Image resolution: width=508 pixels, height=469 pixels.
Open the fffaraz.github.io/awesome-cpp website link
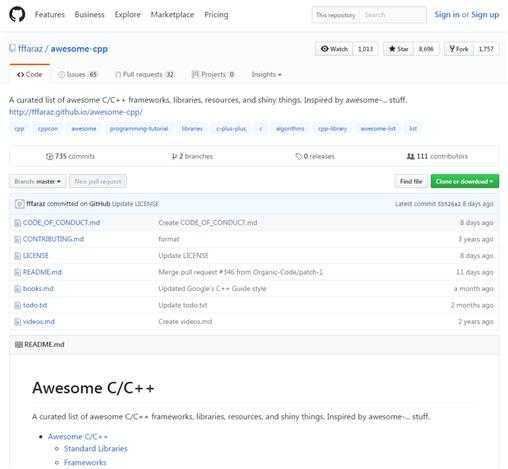click(x=76, y=112)
